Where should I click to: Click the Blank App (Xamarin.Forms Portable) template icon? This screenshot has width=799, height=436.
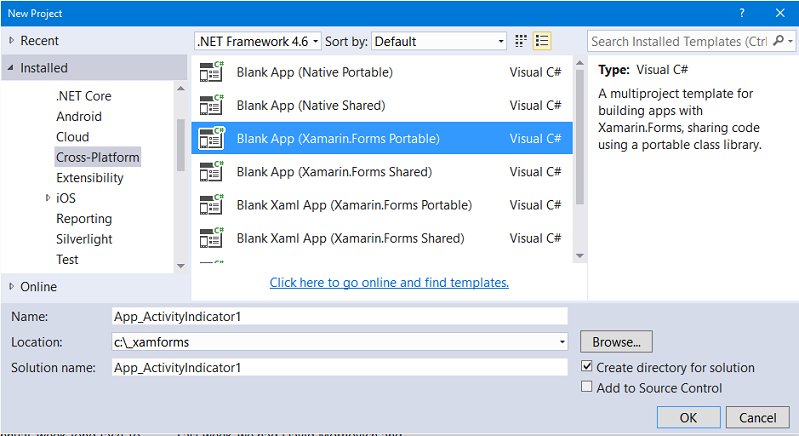pyautogui.click(x=211, y=138)
